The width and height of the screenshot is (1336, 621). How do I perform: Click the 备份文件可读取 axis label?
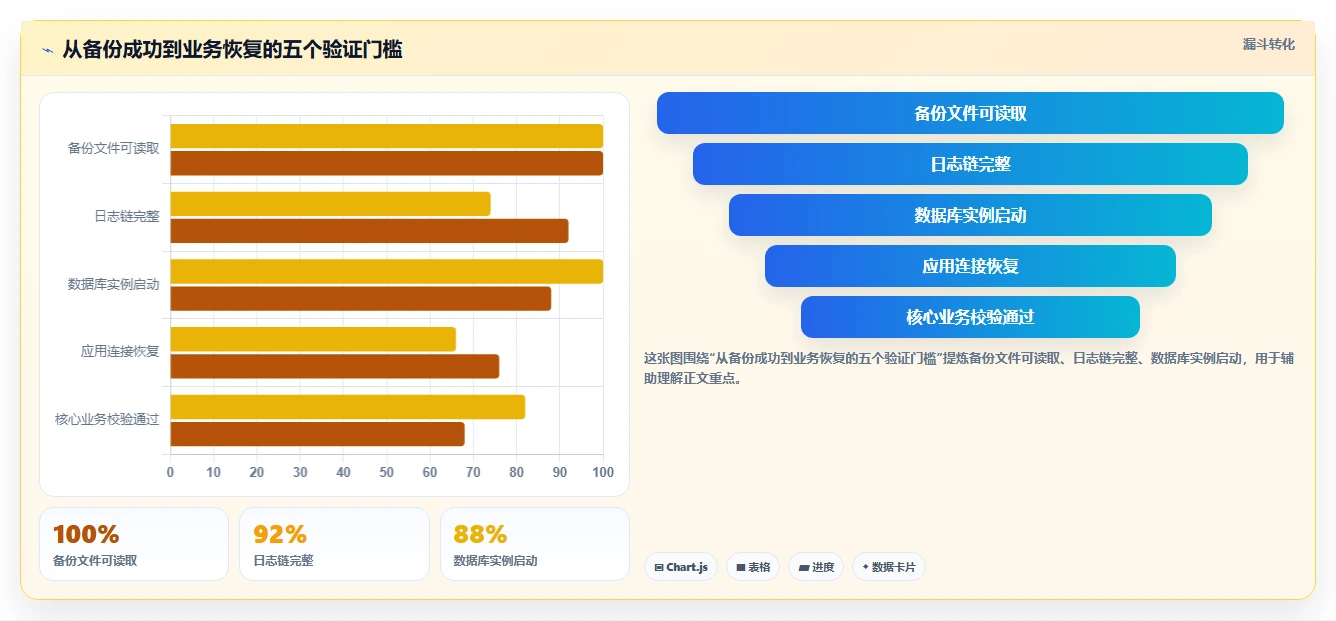pyautogui.click(x=113, y=148)
